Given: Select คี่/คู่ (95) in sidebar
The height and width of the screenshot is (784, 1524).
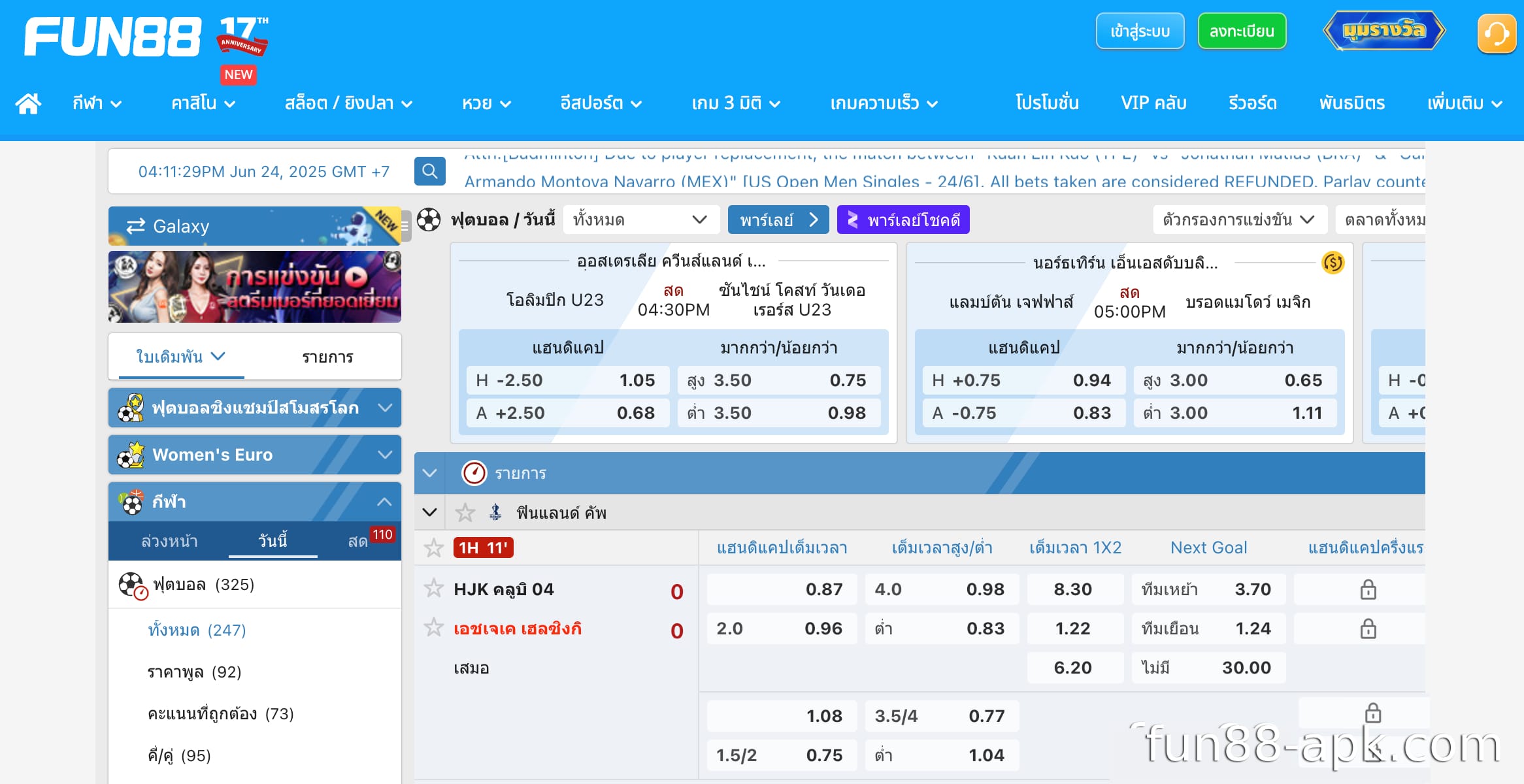Looking at the screenshot, I should point(179,755).
